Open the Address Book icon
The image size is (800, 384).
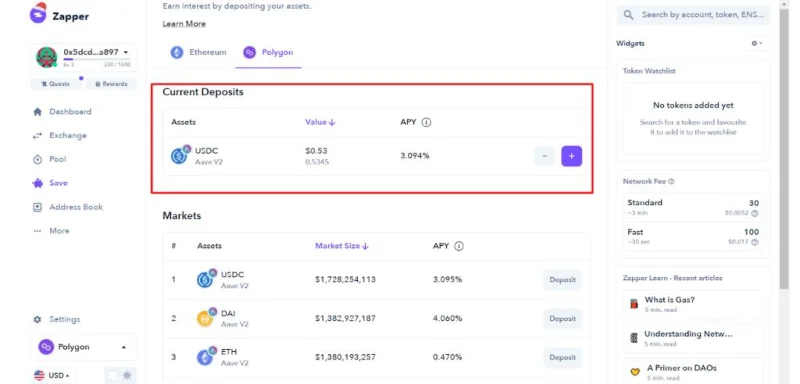(x=37, y=207)
